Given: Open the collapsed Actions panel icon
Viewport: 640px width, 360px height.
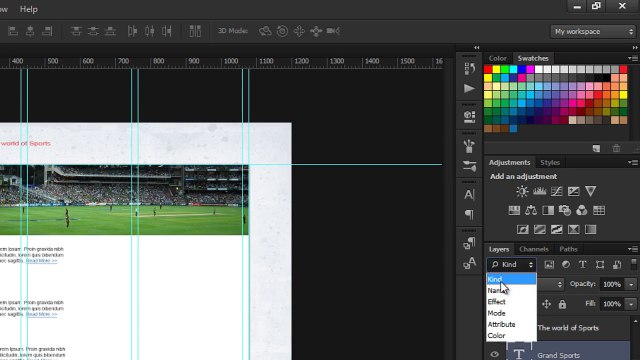Looking at the screenshot, I should (x=469, y=89).
